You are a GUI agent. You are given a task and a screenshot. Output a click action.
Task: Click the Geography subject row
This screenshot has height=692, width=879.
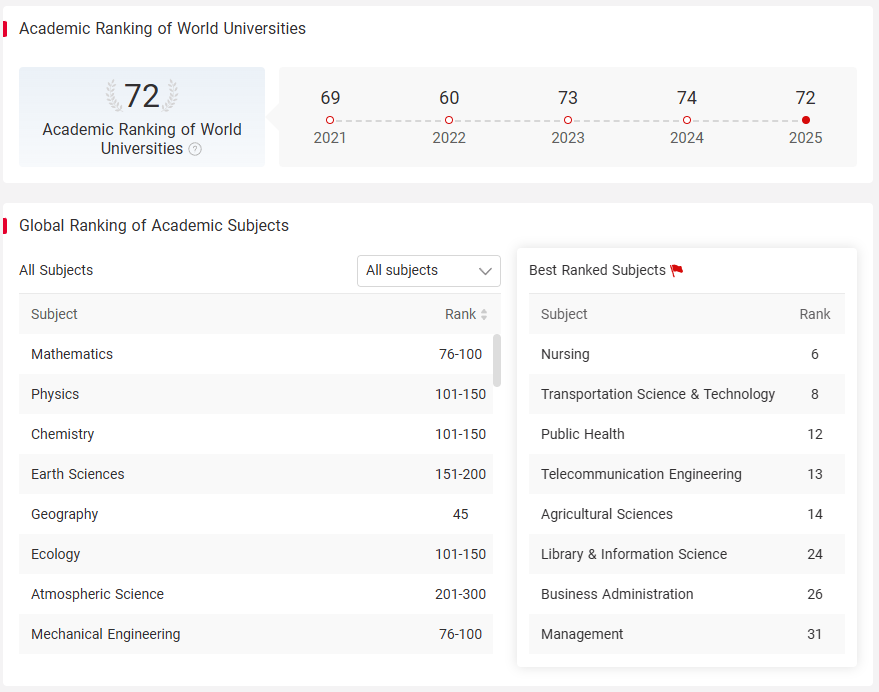pos(256,514)
